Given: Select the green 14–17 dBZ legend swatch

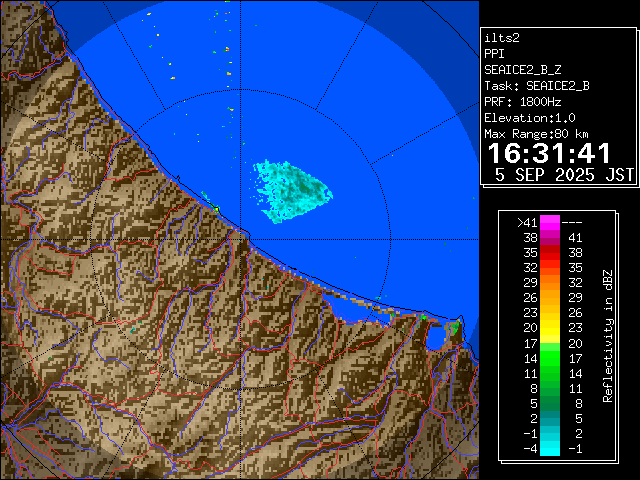Looking at the screenshot, I should [550, 357].
